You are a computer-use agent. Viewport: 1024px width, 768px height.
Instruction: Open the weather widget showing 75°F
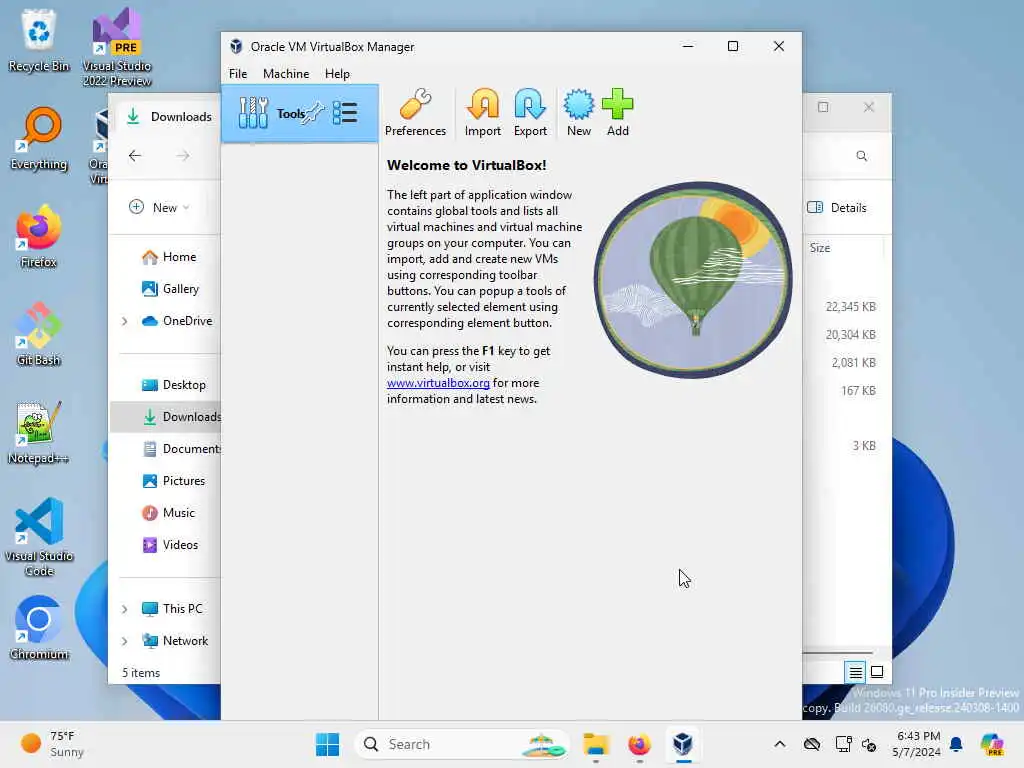(52, 744)
